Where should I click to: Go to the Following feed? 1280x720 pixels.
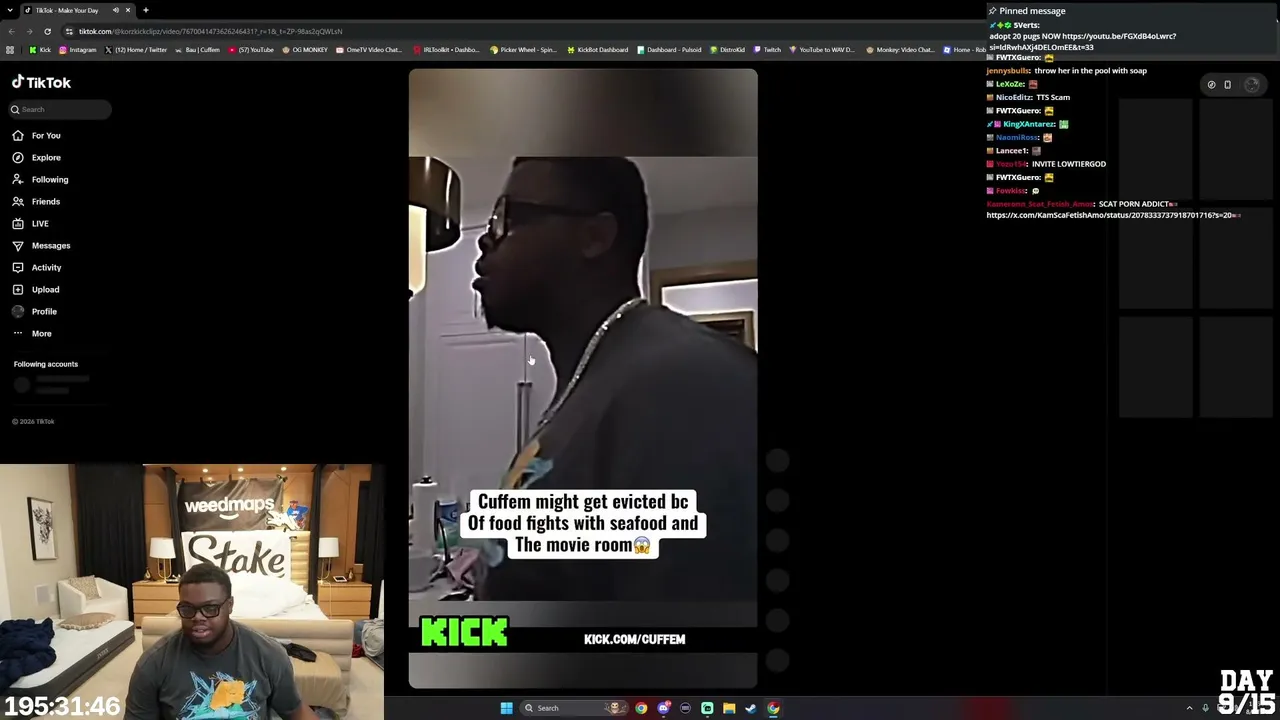[x=40, y=180]
